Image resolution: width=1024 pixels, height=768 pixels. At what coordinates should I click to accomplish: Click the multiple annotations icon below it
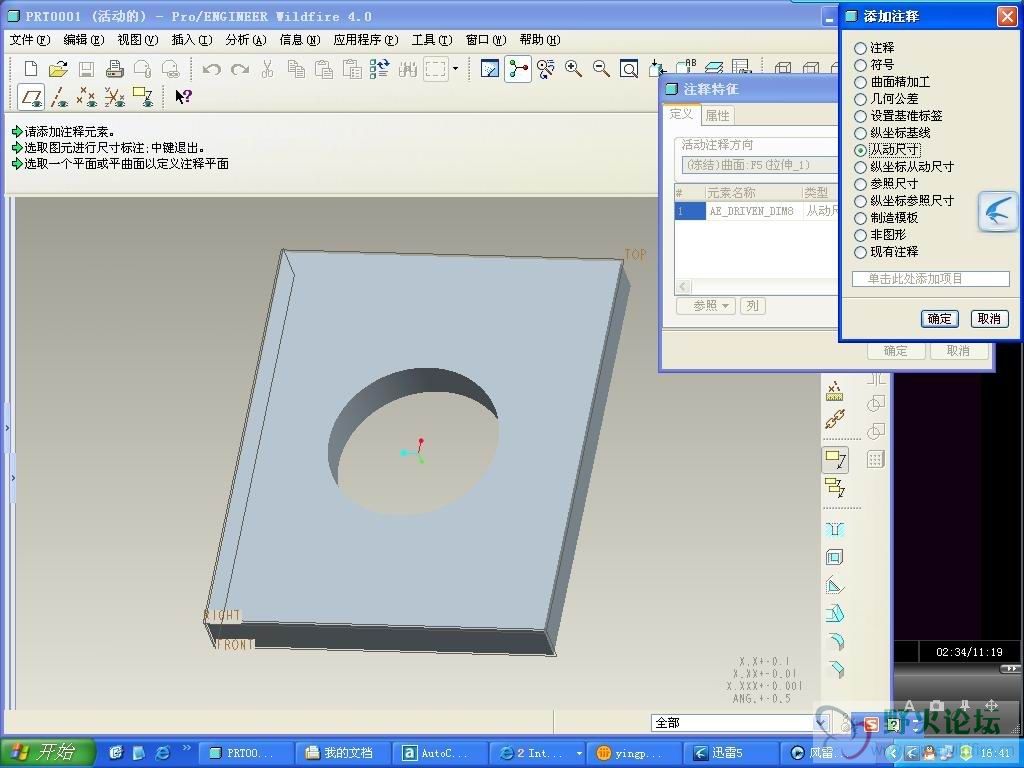coord(835,487)
